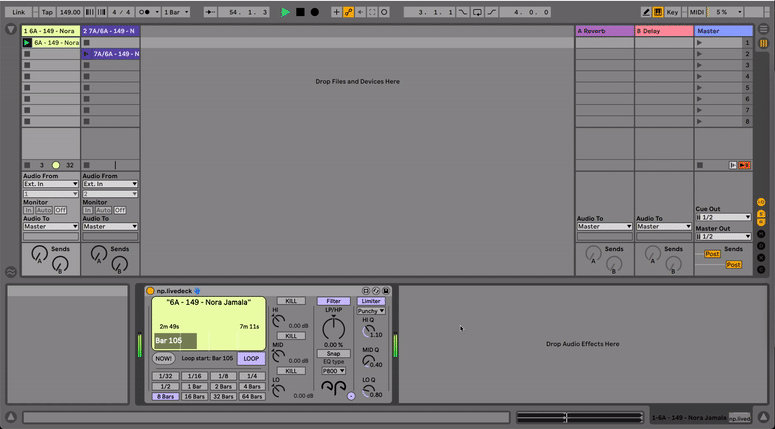Open the Cue Out dropdown
Viewport: 775px width, 429px height.
(724, 217)
